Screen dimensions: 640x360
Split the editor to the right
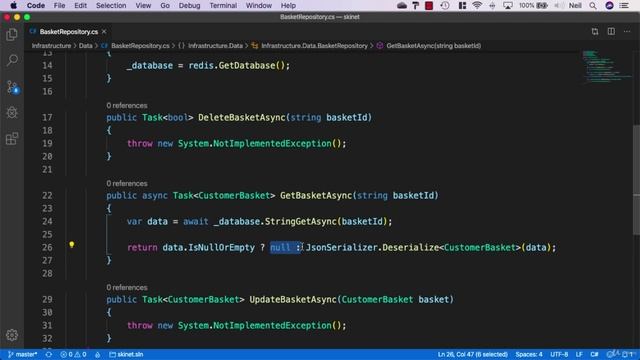pos(611,31)
